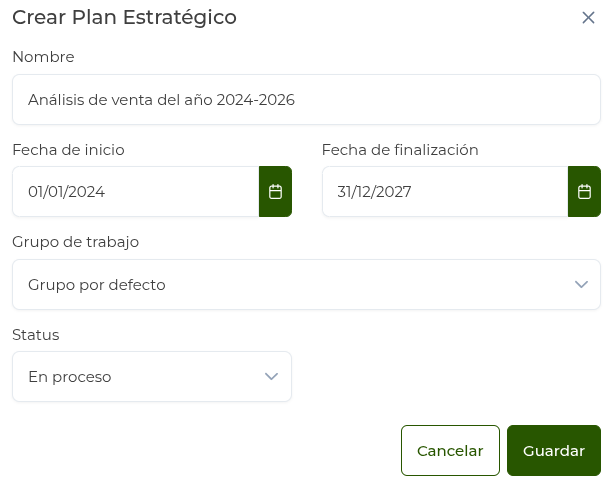Screen dimensions: 614x482
Task: Click the Fecha de finalización label
Action: [x=400, y=150]
